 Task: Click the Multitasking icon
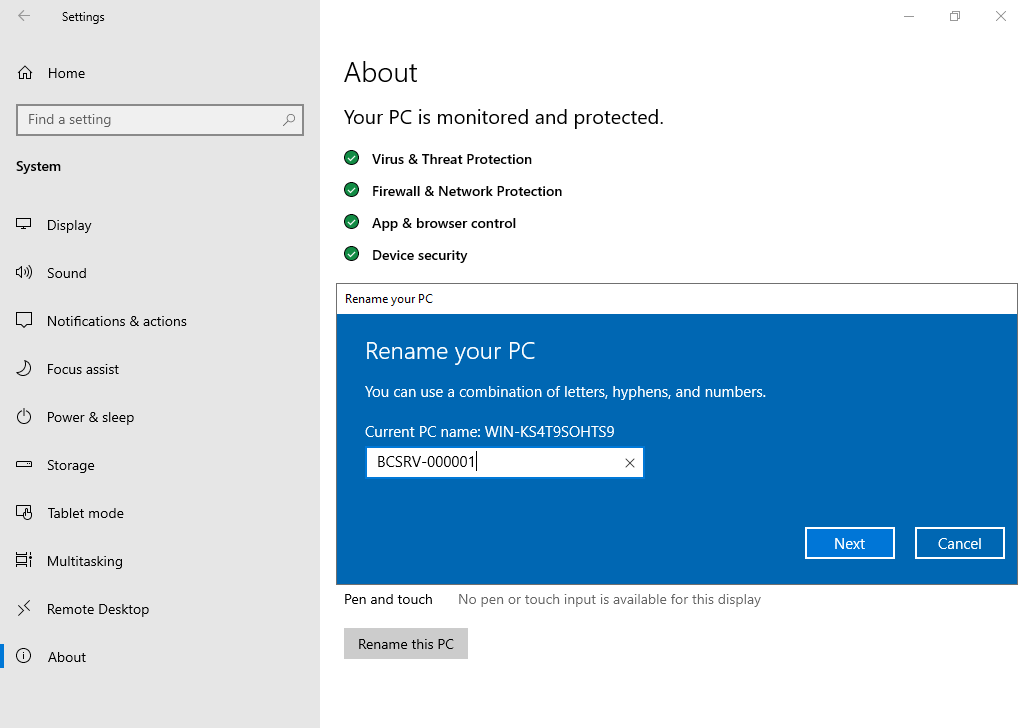click(x=23, y=560)
